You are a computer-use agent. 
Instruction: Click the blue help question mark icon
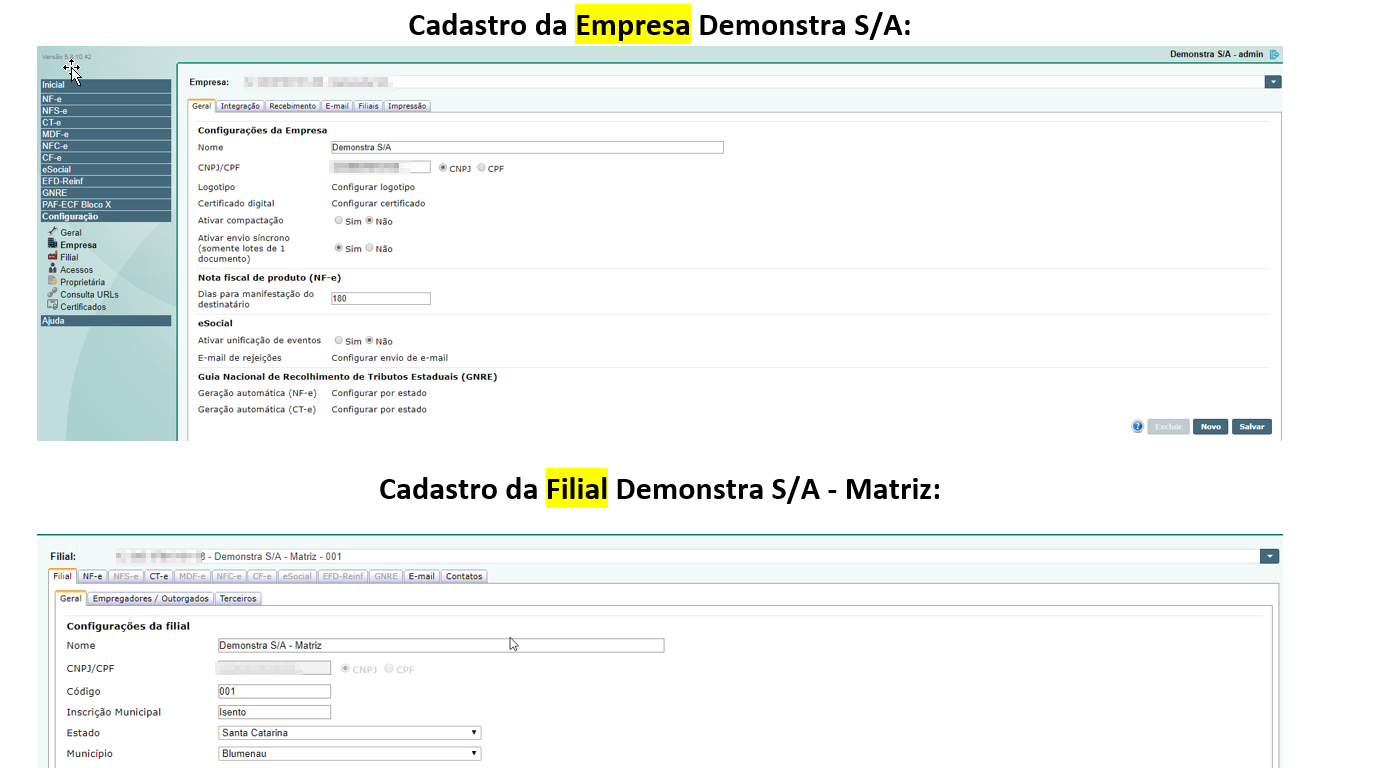pyautogui.click(x=1137, y=426)
